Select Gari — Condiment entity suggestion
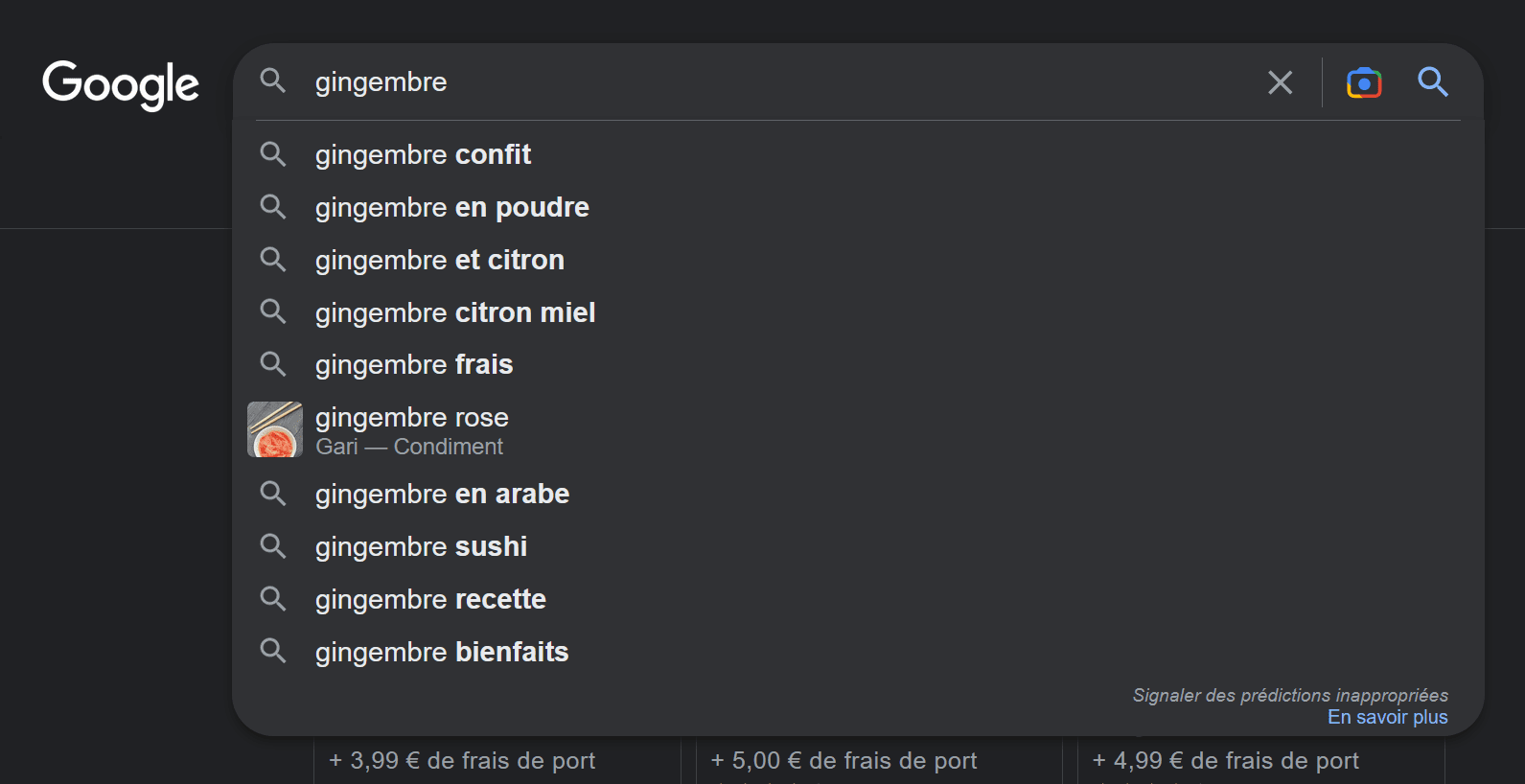Viewport: 1525px width, 784px height. [x=409, y=447]
